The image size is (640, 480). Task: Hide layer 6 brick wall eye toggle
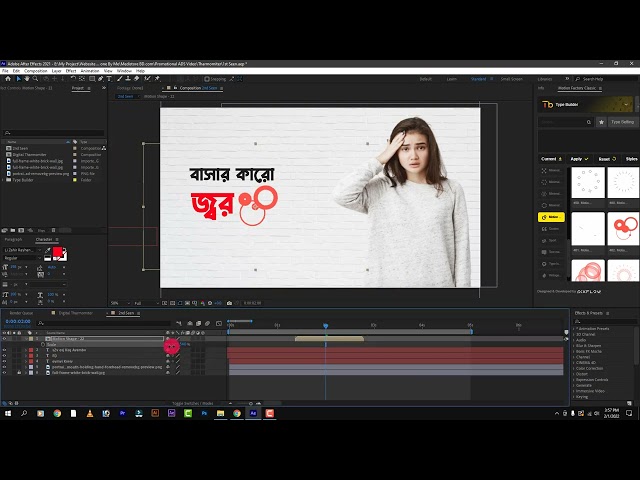(x=4, y=373)
